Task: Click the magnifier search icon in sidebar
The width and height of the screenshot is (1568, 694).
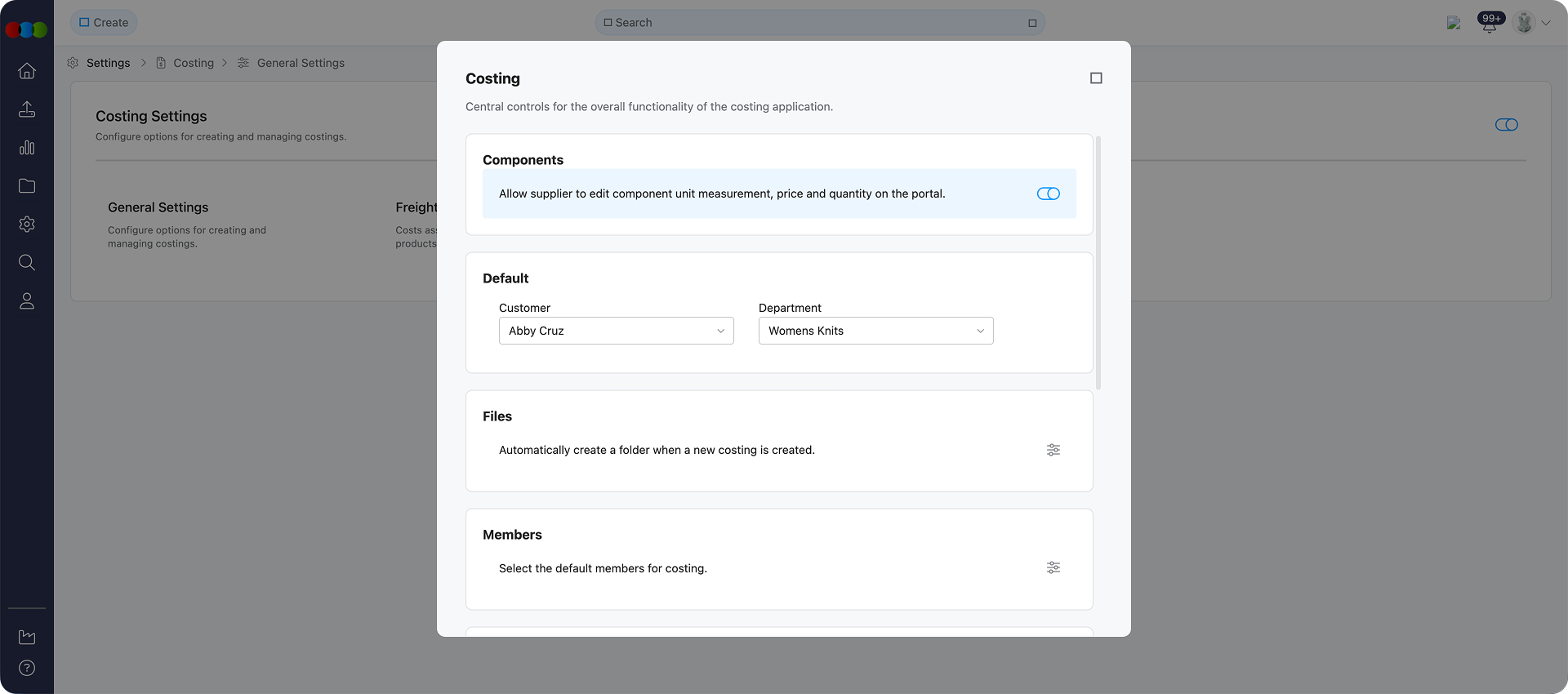Action: [x=27, y=263]
